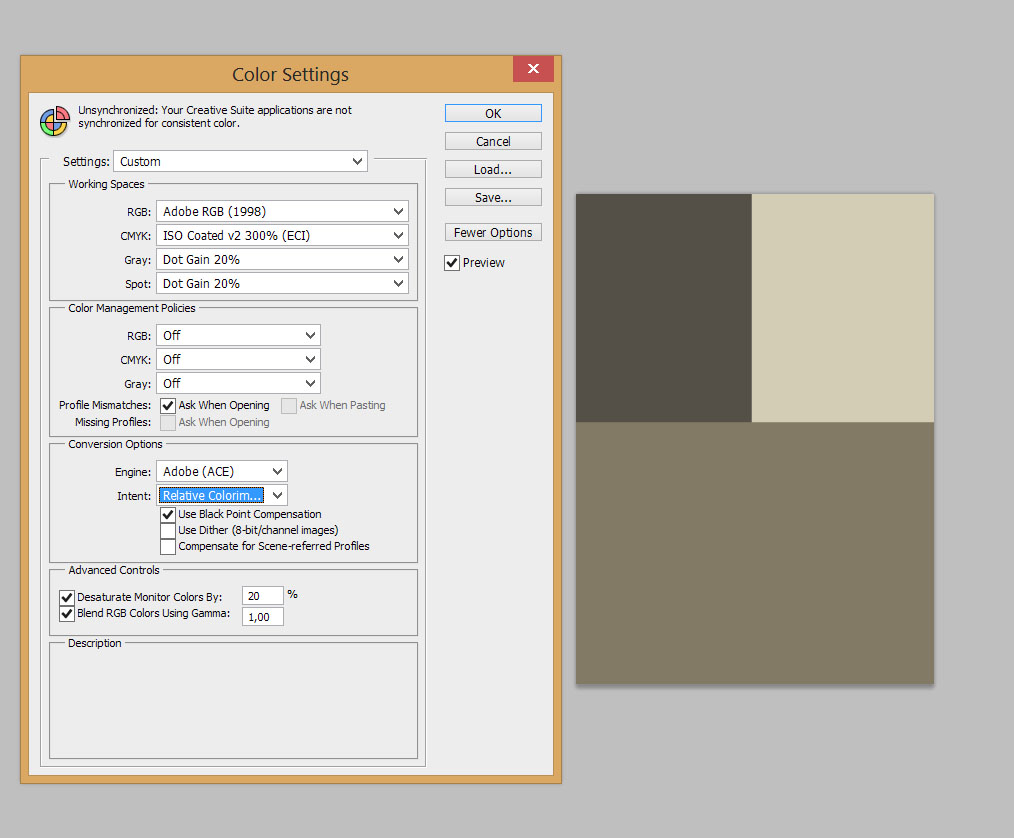This screenshot has width=1014, height=838.
Task: Open Intent Relative Colorimetric dropdown
Action: [221, 495]
